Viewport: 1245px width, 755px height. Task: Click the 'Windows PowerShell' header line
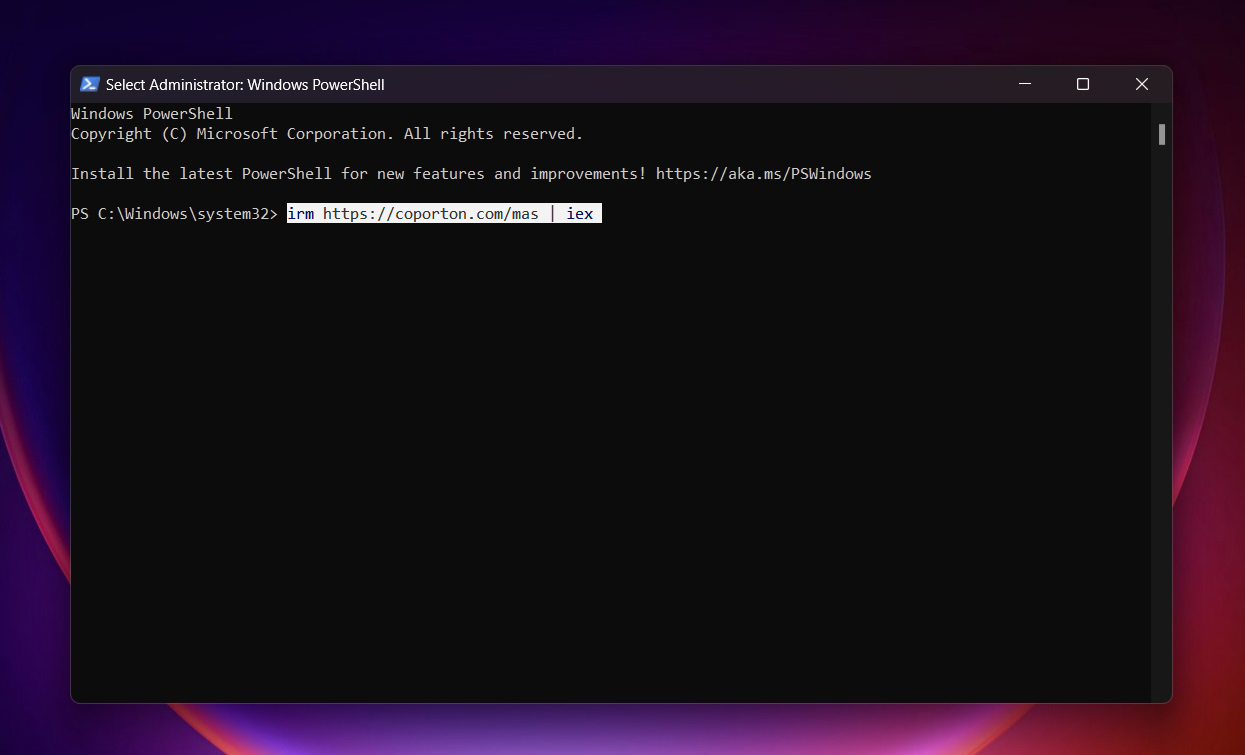(x=151, y=114)
